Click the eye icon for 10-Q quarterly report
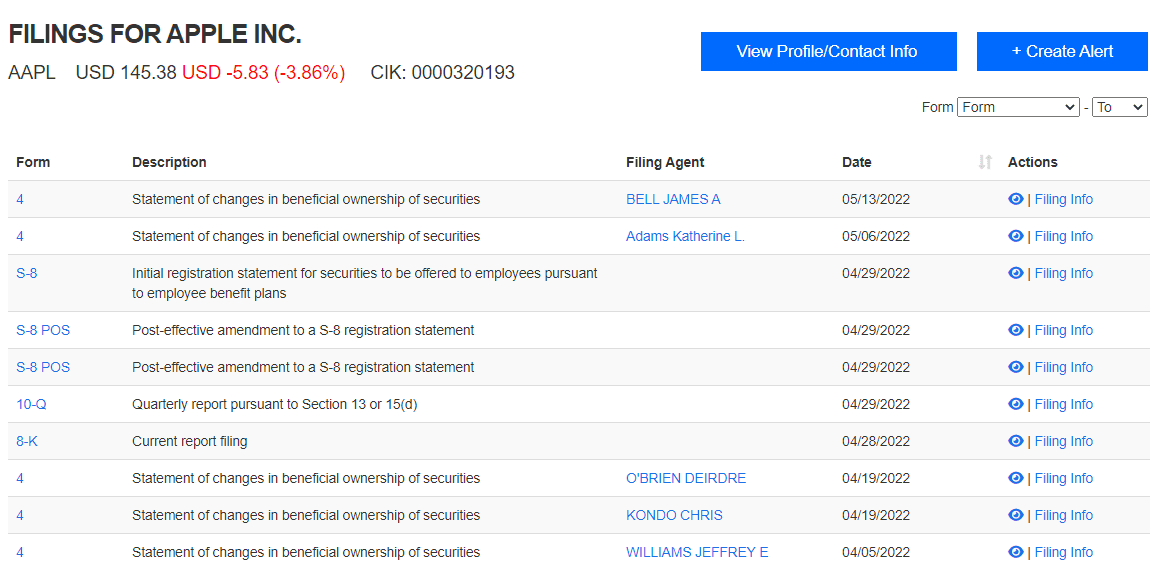This screenshot has width=1171, height=576. [x=1015, y=404]
